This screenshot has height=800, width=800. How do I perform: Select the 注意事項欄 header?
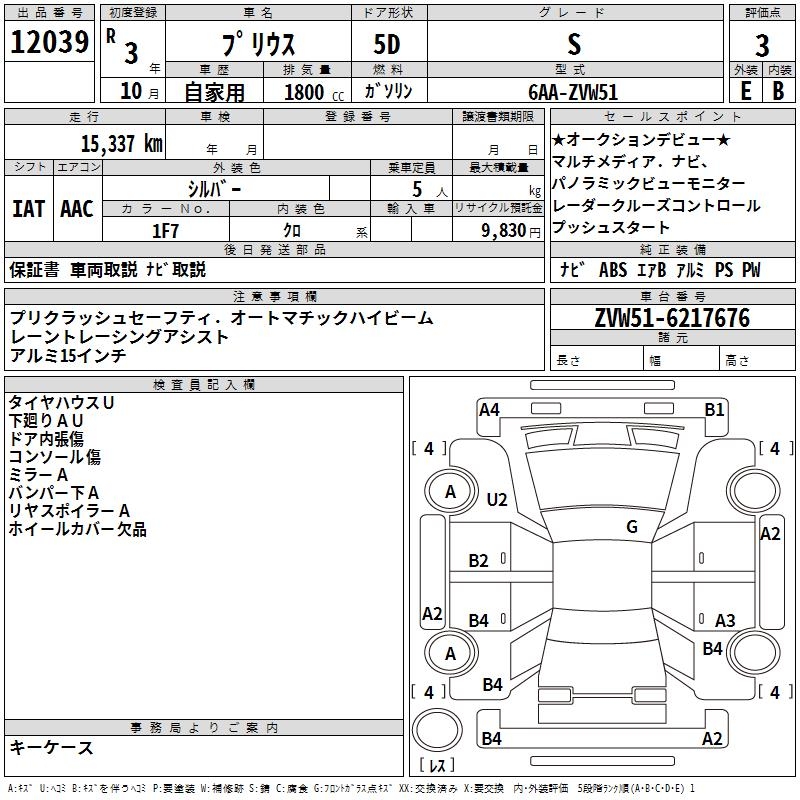(x=275, y=296)
